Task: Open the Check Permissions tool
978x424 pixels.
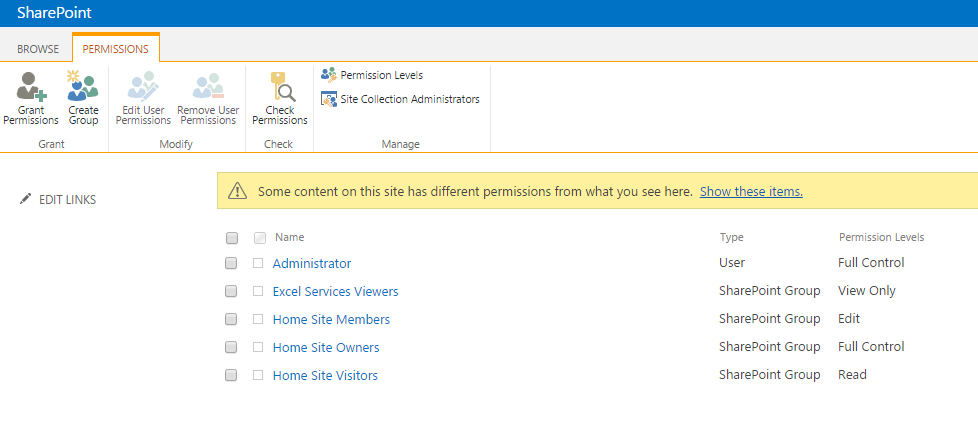Action: click(279, 87)
